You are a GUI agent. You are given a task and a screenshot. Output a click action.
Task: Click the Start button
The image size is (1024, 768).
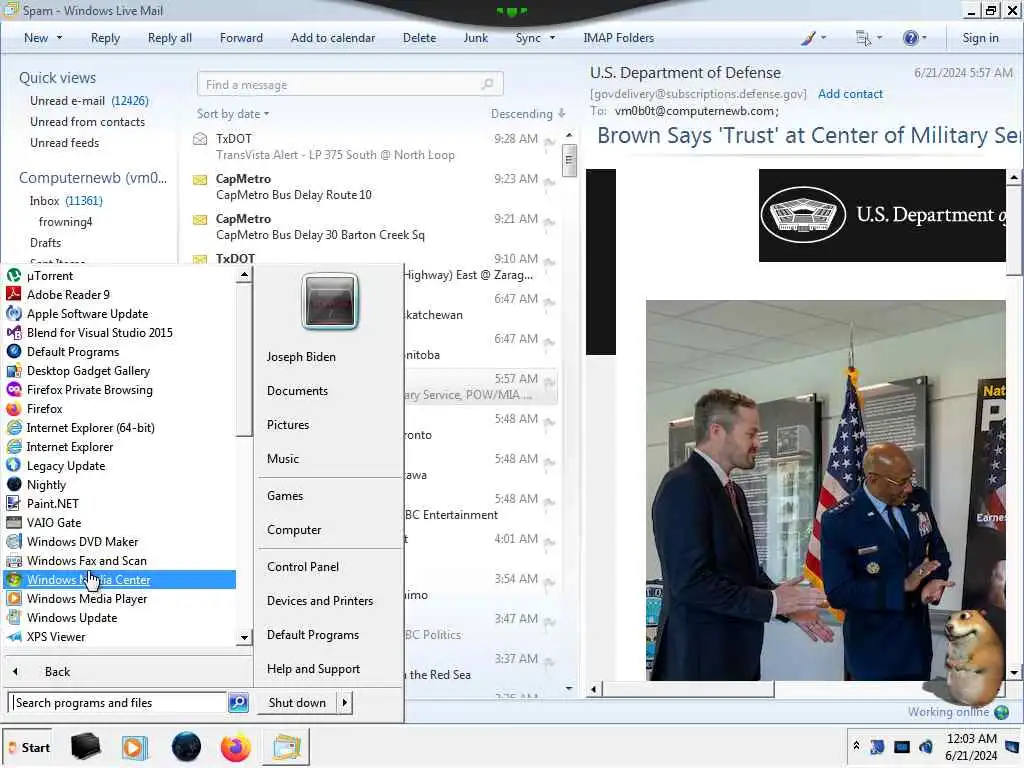coord(27,747)
